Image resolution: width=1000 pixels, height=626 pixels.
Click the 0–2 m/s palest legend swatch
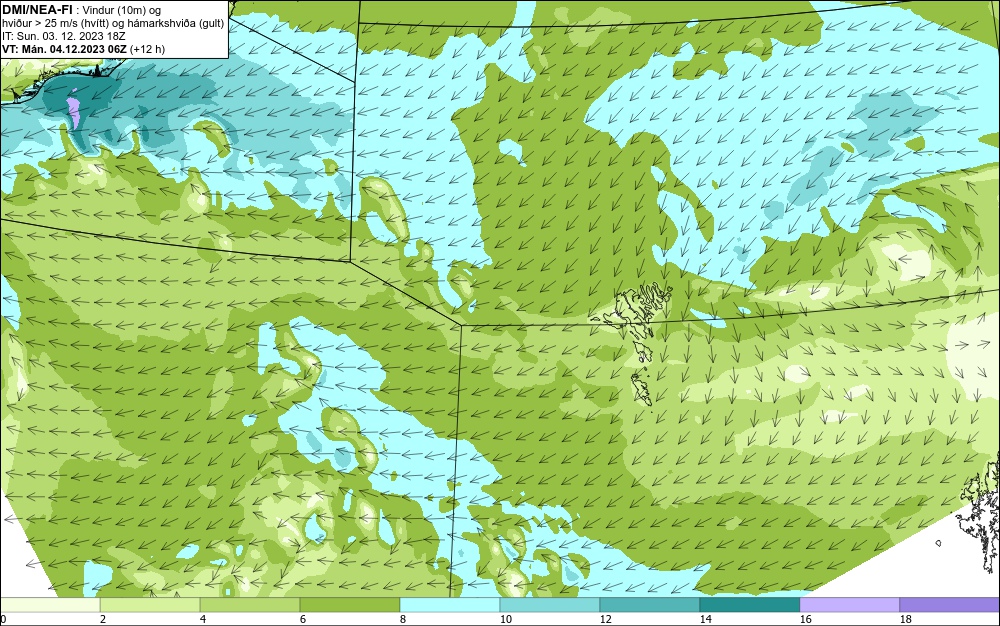[x=50, y=605]
